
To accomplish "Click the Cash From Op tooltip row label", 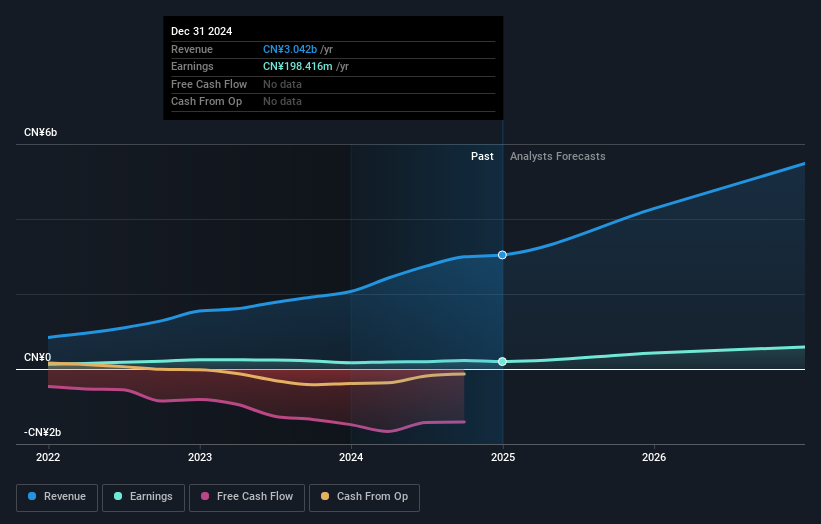I will [206, 102].
